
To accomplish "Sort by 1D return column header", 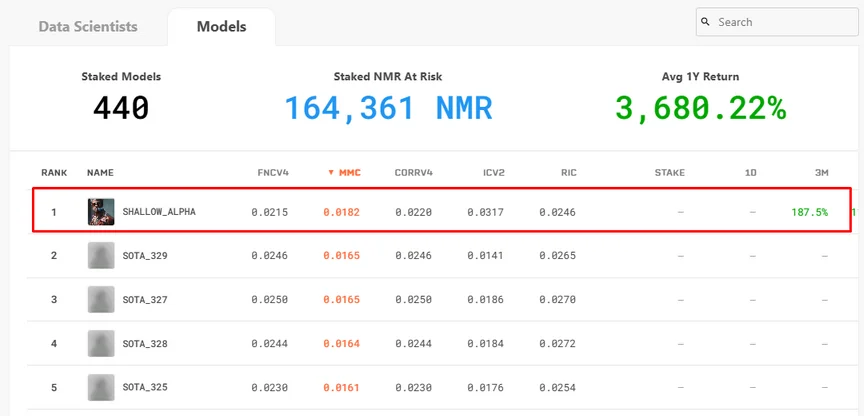I will 750,172.
